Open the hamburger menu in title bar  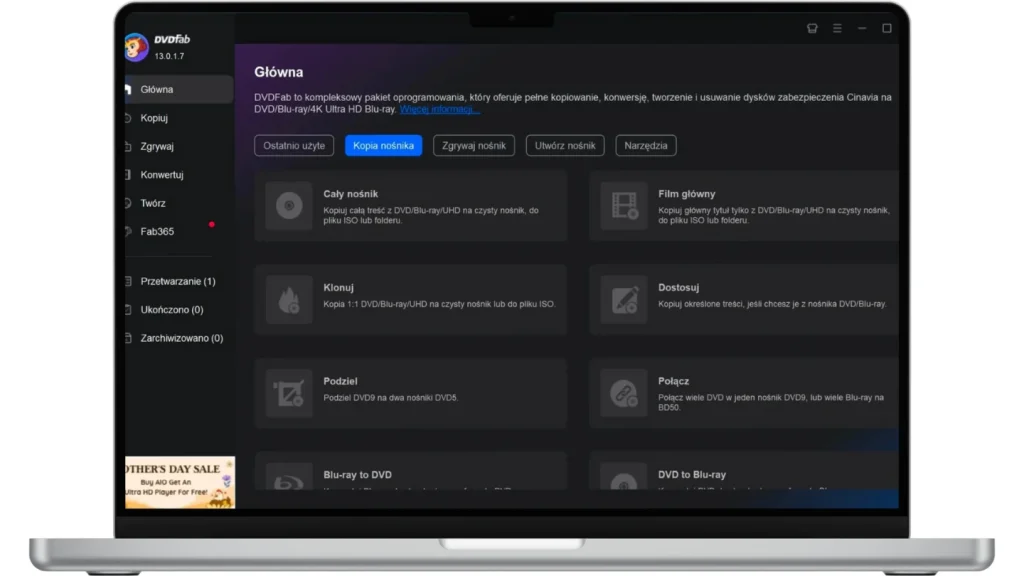click(837, 29)
